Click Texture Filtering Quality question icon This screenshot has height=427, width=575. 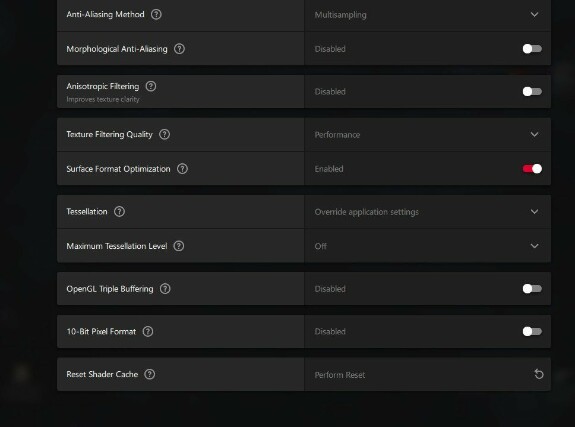(164, 134)
